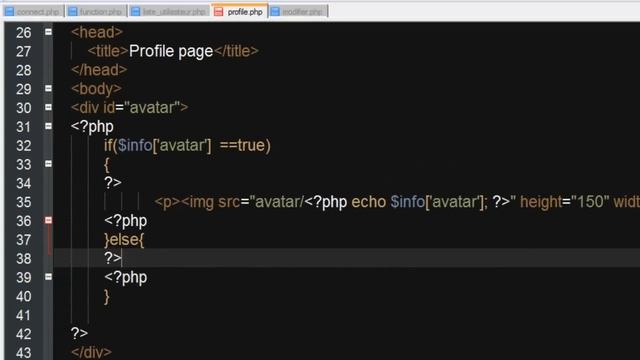
Task: Click the blue save icon on liste_utilisateur.php tab
Action: (x=136, y=12)
